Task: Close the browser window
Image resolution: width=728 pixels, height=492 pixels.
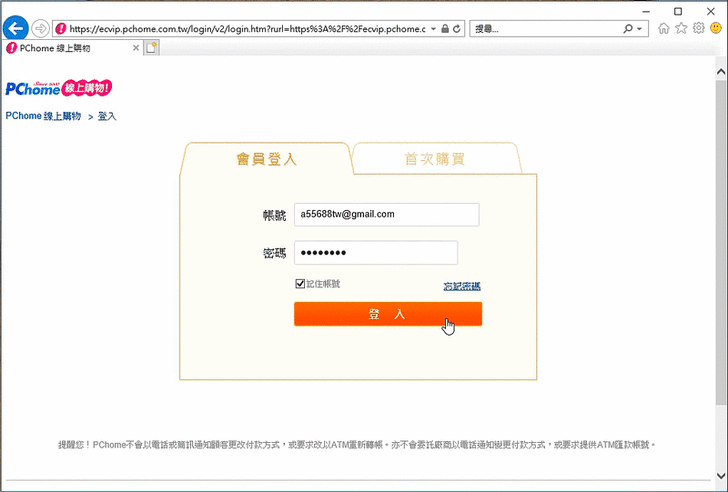Action: (711, 11)
